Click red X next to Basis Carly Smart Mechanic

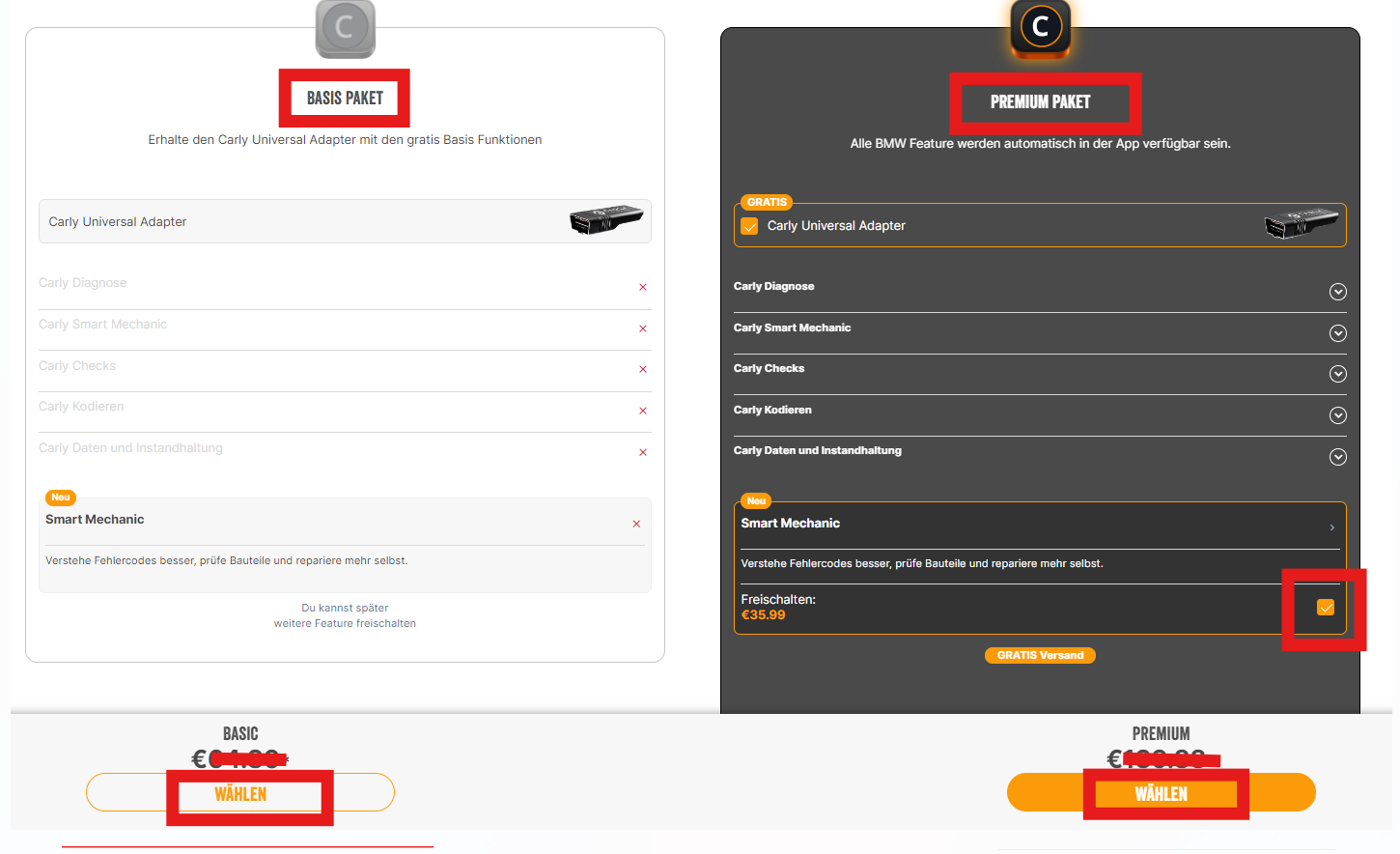pyautogui.click(x=643, y=328)
